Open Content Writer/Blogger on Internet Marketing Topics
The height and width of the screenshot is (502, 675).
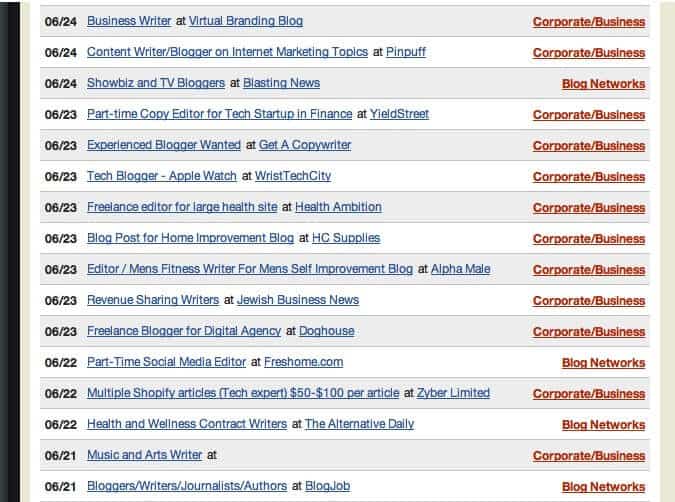(228, 52)
